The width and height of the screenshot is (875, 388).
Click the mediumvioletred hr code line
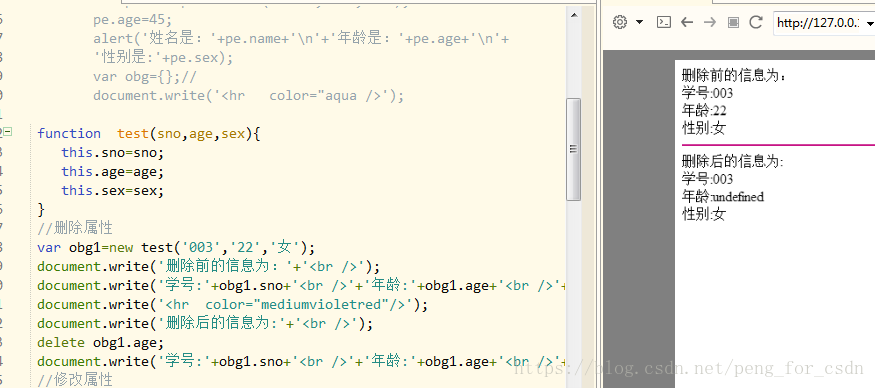click(x=232, y=304)
